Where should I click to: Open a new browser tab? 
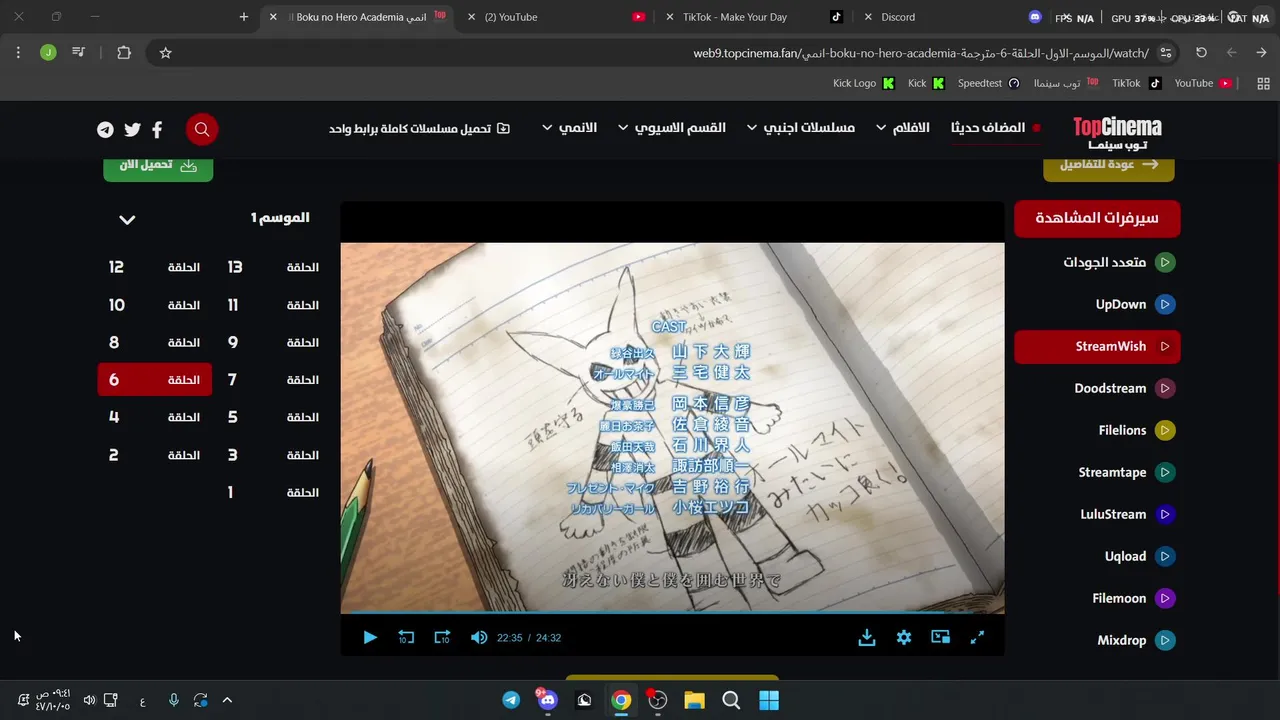[x=244, y=17]
